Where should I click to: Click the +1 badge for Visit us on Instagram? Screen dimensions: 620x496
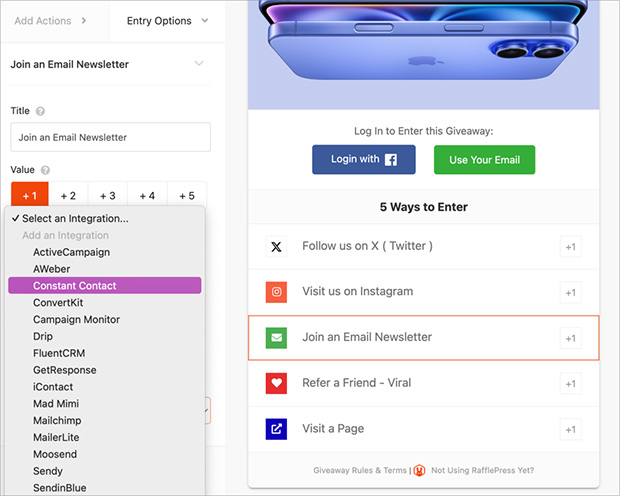click(x=571, y=293)
